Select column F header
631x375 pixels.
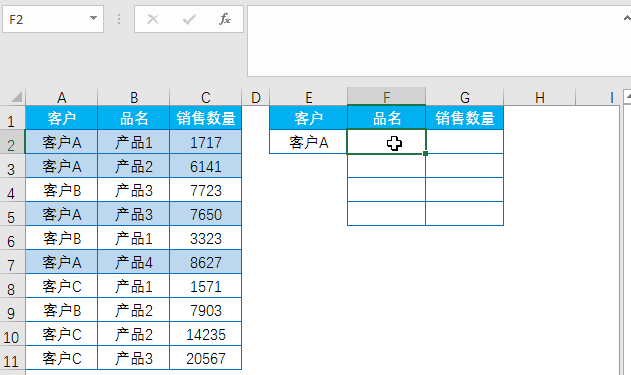pos(386,97)
